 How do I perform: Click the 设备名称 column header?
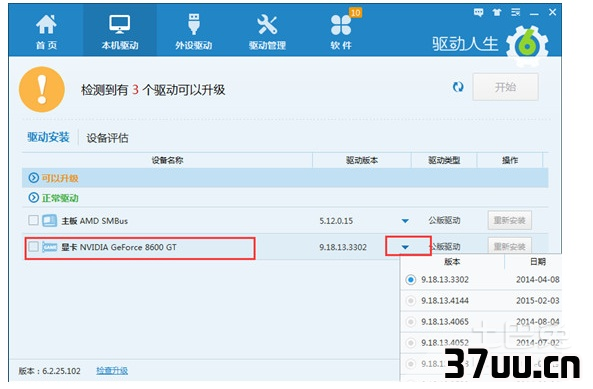coord(167,160)
